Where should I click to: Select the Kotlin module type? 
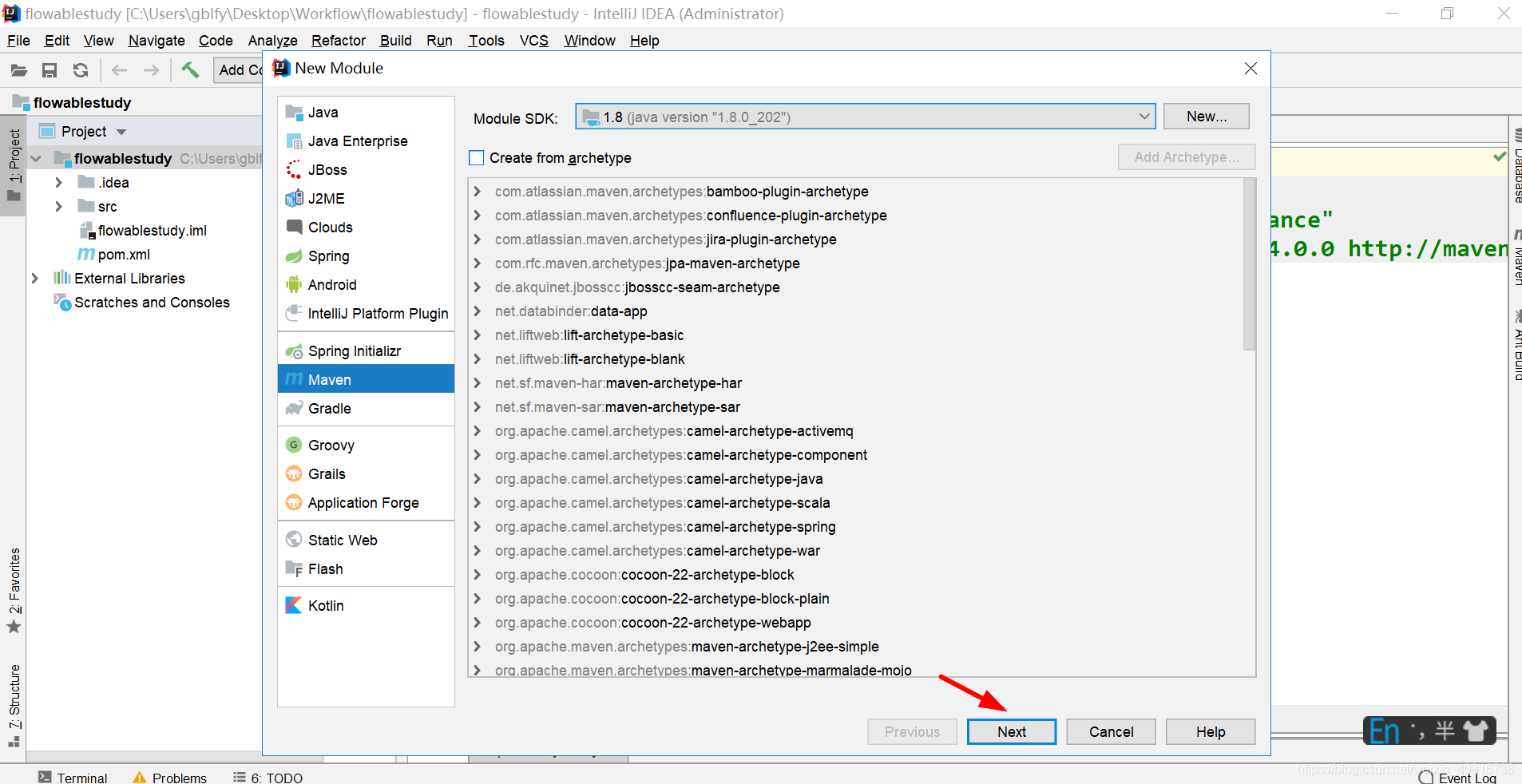tap(366, 606)
